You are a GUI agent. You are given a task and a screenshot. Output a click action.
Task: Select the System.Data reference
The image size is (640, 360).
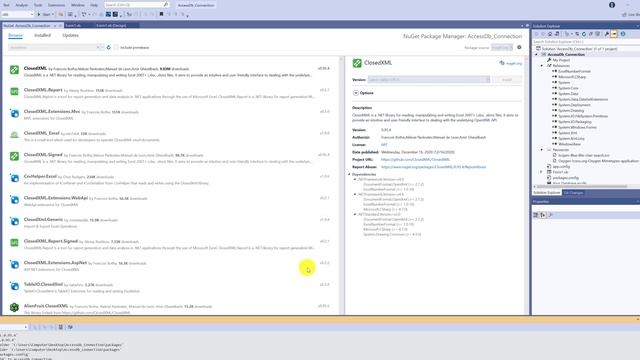coord(568,94)
